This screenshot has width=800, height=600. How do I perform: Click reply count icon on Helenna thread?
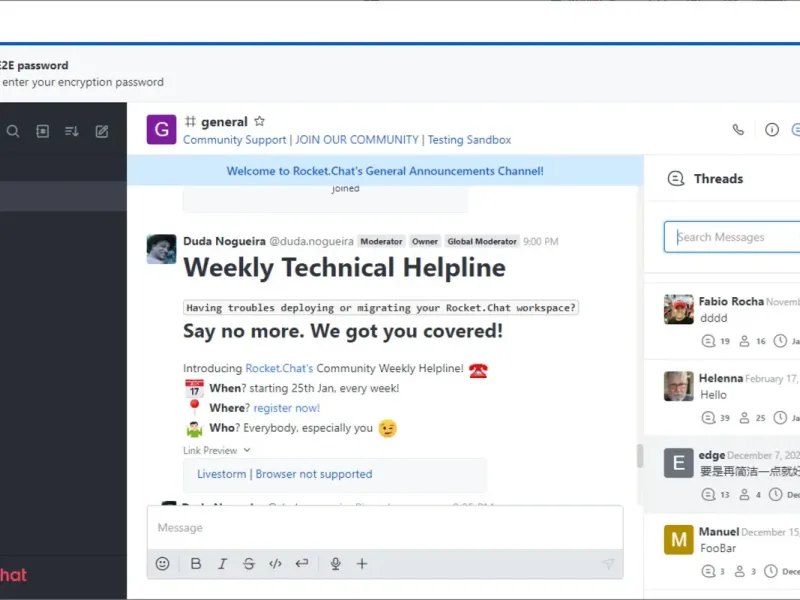click(708, 418)
